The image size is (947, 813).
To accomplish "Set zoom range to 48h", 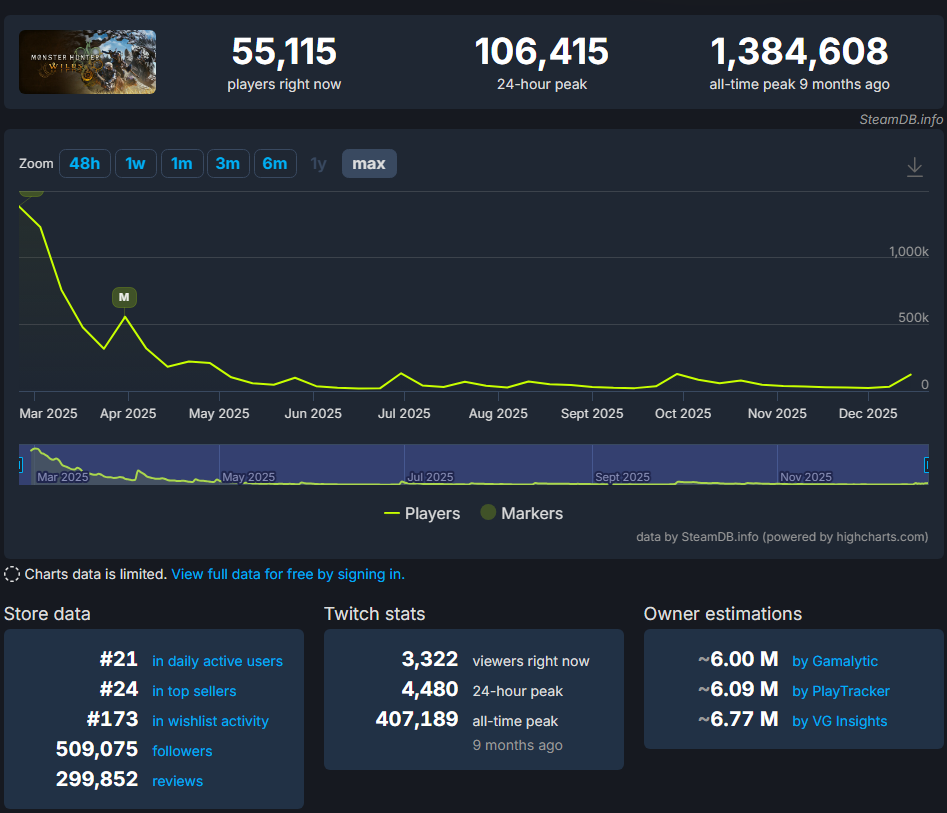I will click(x=85, y=163).
